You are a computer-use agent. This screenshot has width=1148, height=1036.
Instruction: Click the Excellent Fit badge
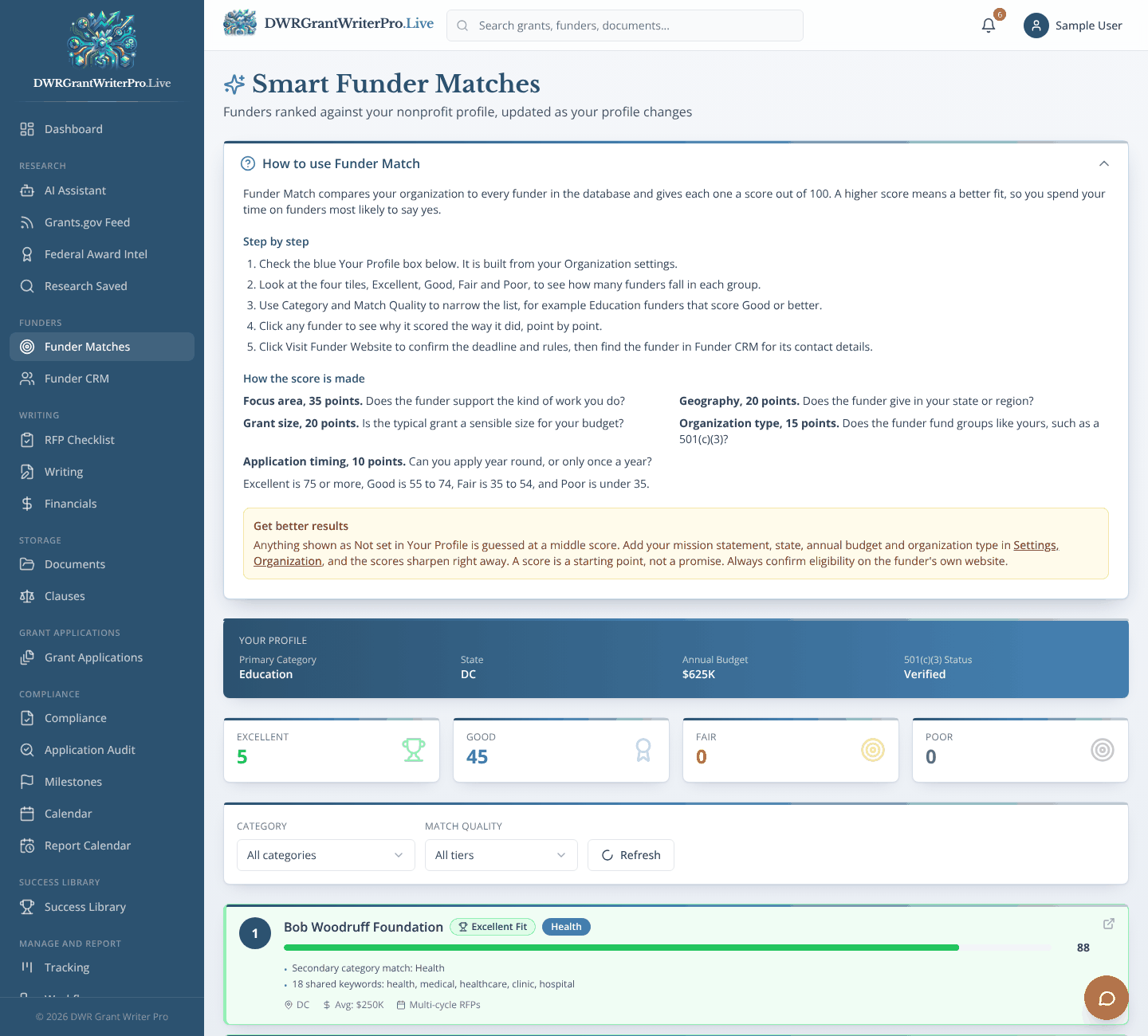click(493, 927)
